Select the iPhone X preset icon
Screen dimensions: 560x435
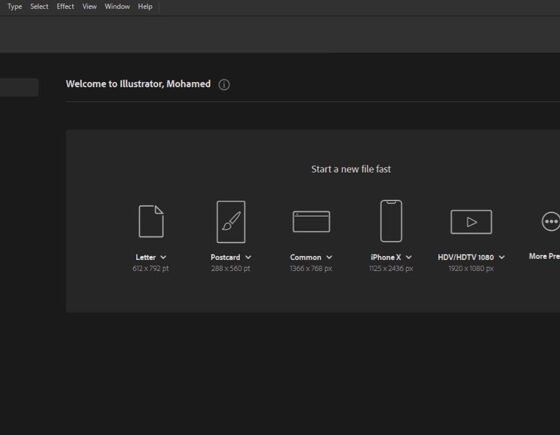(391, 221)
